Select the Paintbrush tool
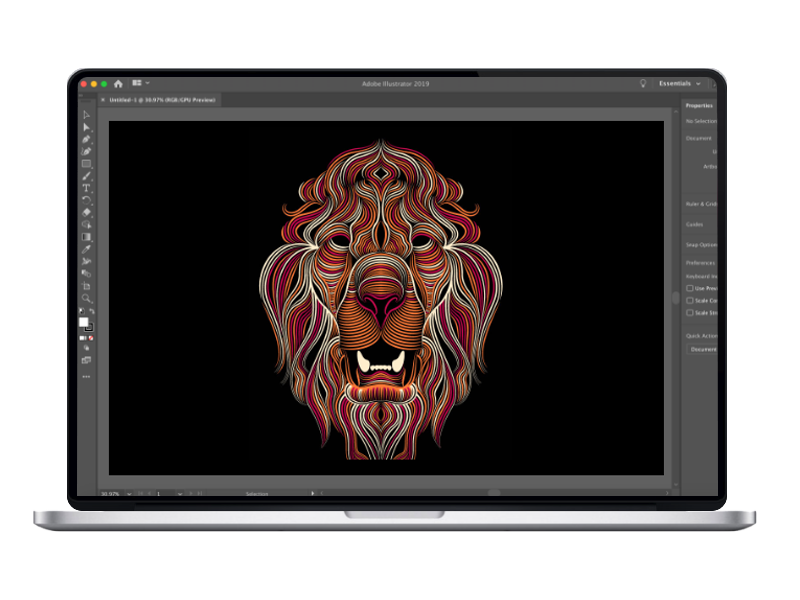This screenshot has height=600, width=800. (86, 176)
